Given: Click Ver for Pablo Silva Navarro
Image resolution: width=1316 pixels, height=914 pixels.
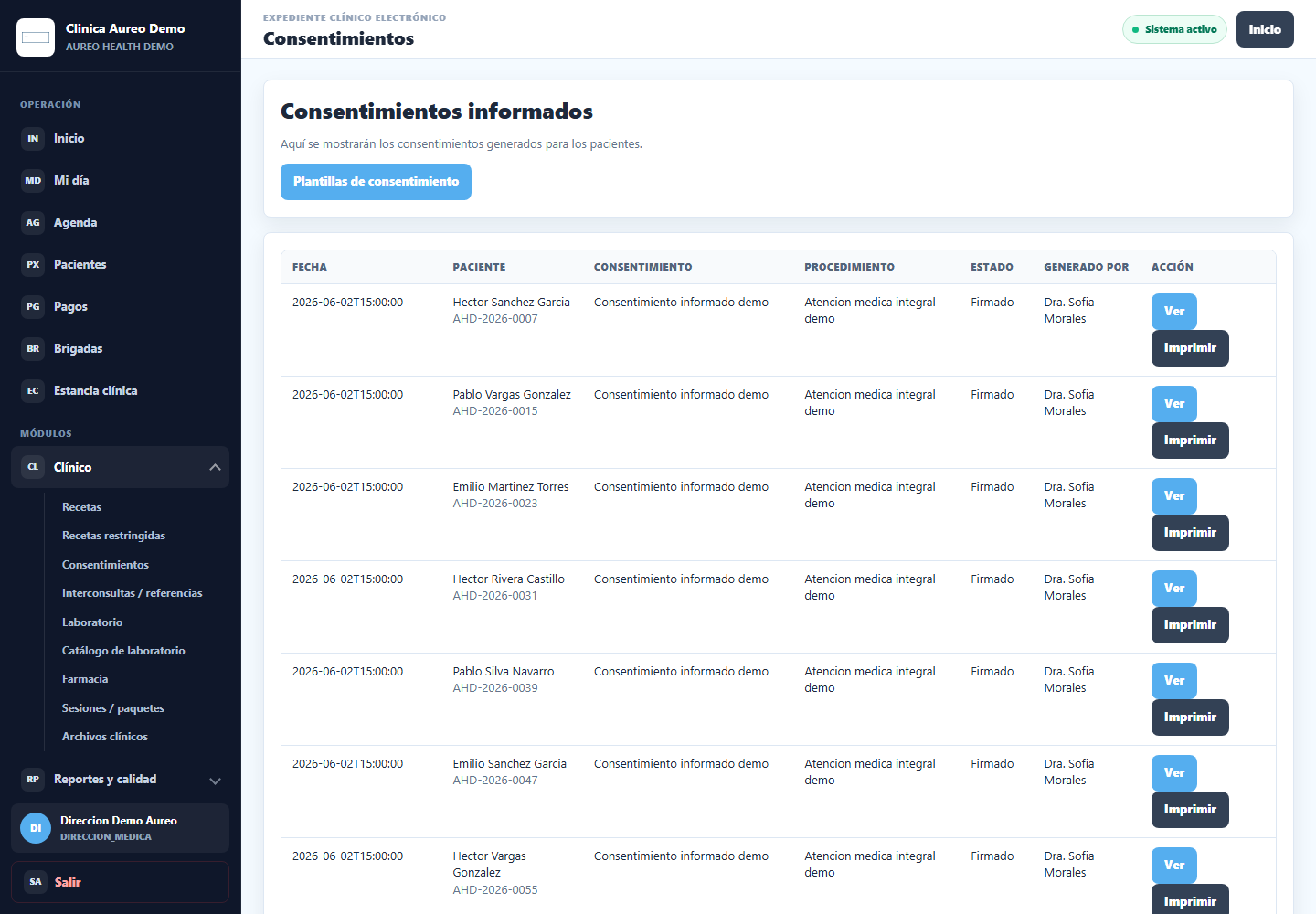Looking at the screenshot, I should (x=1173, y=681).
